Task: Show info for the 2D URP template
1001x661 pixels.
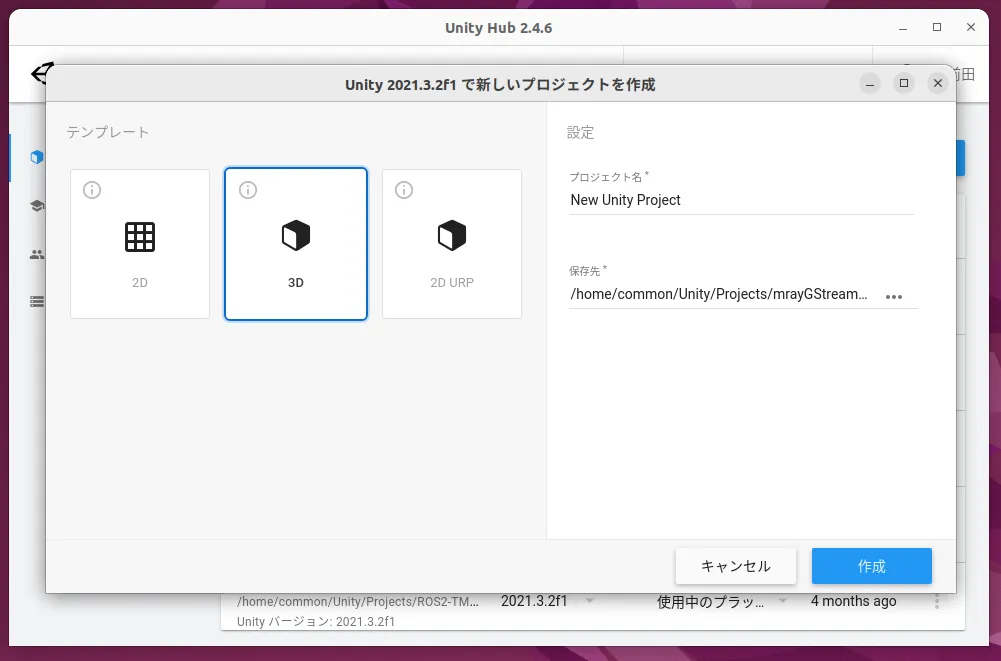Action: (x=404, y=190)
